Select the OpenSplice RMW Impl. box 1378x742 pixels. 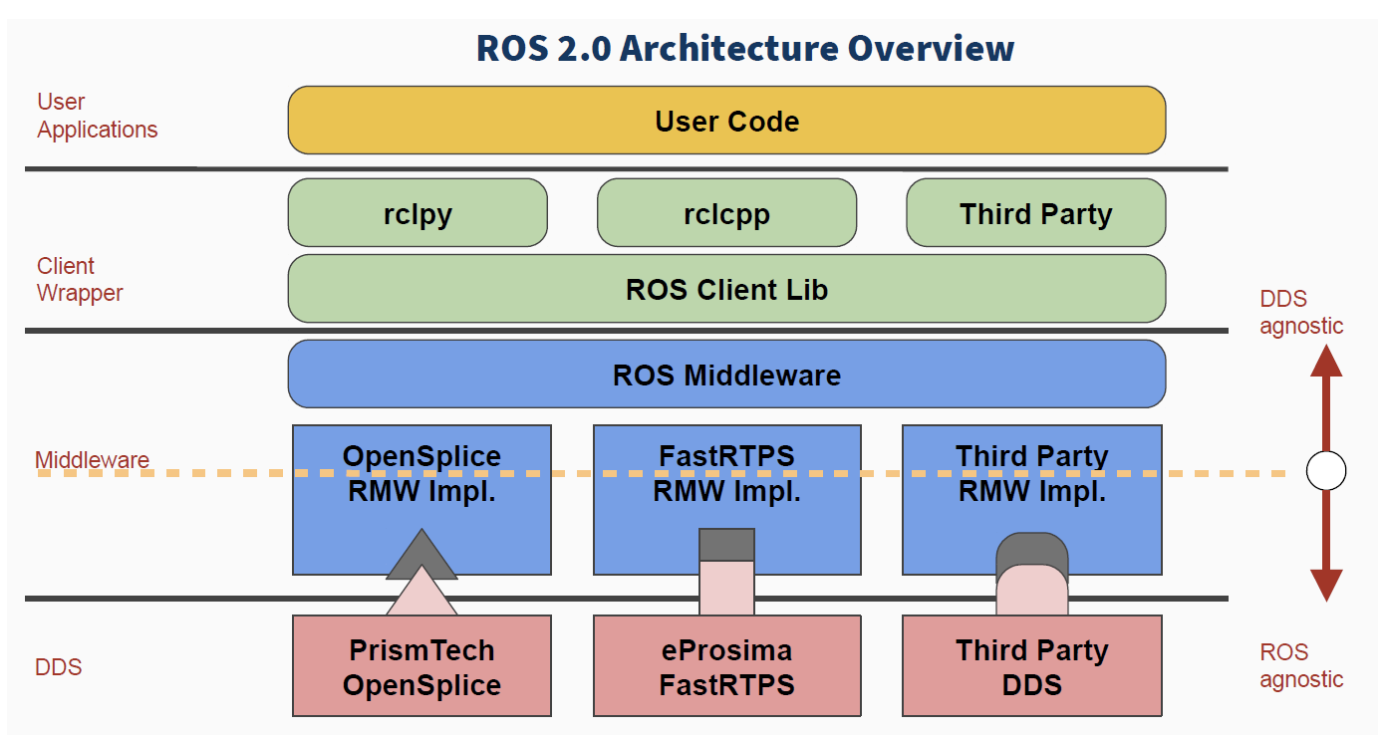[x=422, y=500]
